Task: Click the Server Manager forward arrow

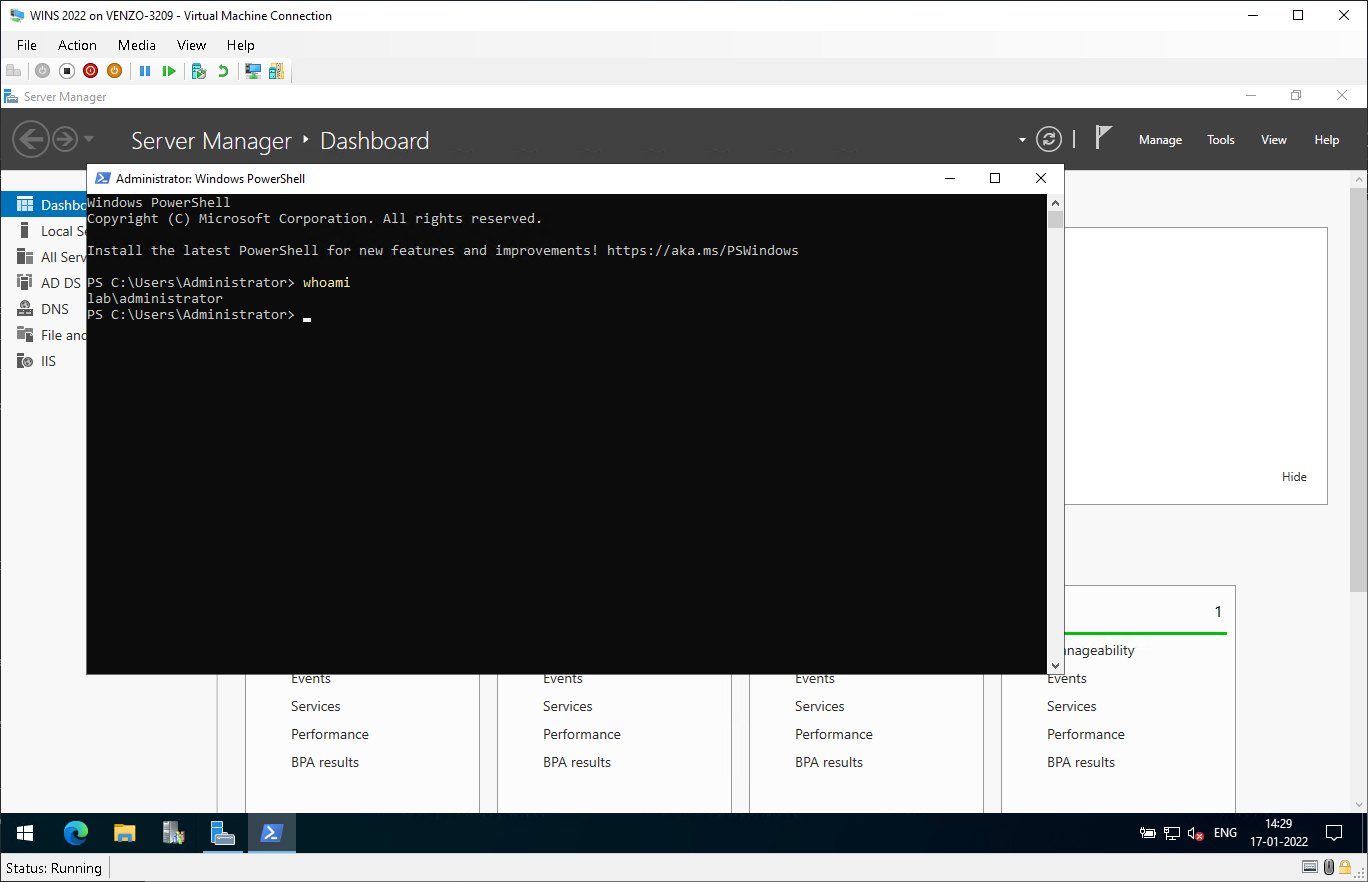Action: click(65, 139)
